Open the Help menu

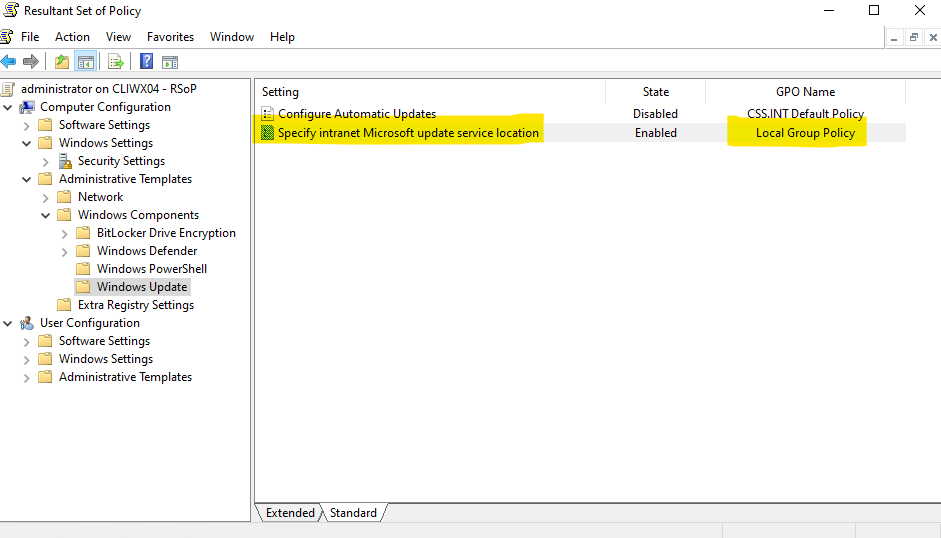[x=282, y=37]
